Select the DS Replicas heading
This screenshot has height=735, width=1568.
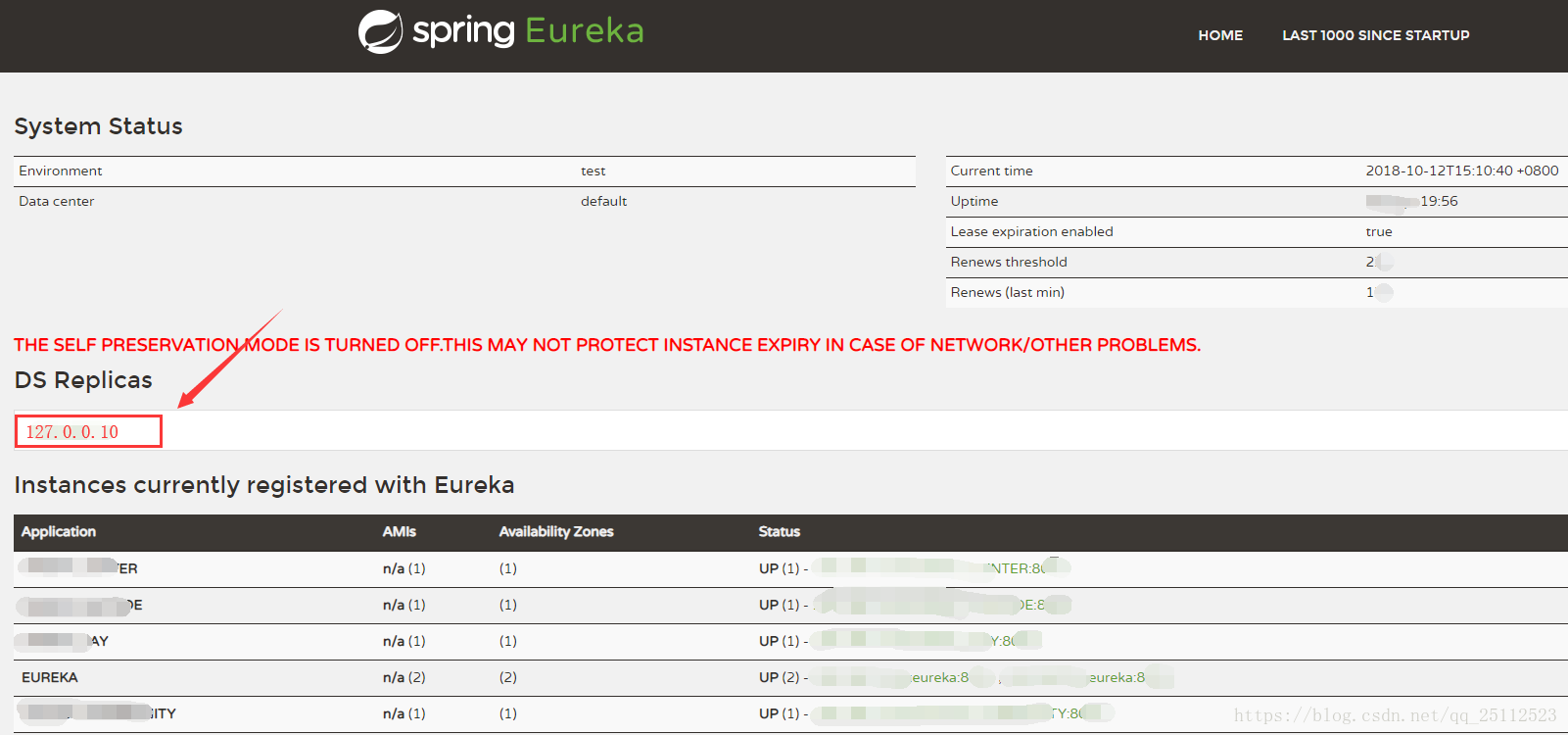(83, 380)
